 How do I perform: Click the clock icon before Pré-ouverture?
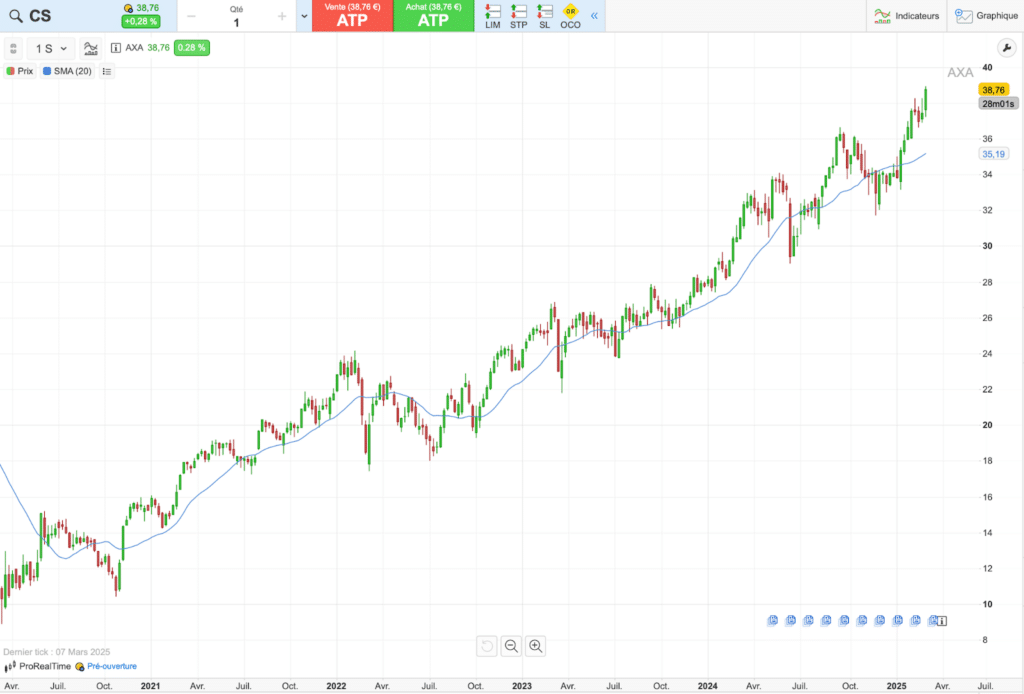coord(80,667)
